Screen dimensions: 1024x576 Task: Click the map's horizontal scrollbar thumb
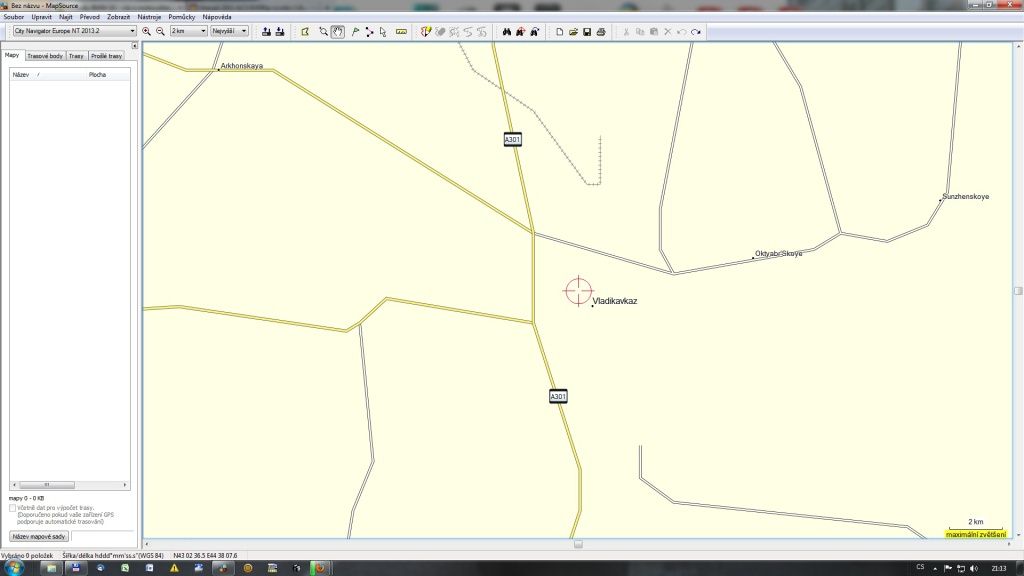click(x=577, y=544)
